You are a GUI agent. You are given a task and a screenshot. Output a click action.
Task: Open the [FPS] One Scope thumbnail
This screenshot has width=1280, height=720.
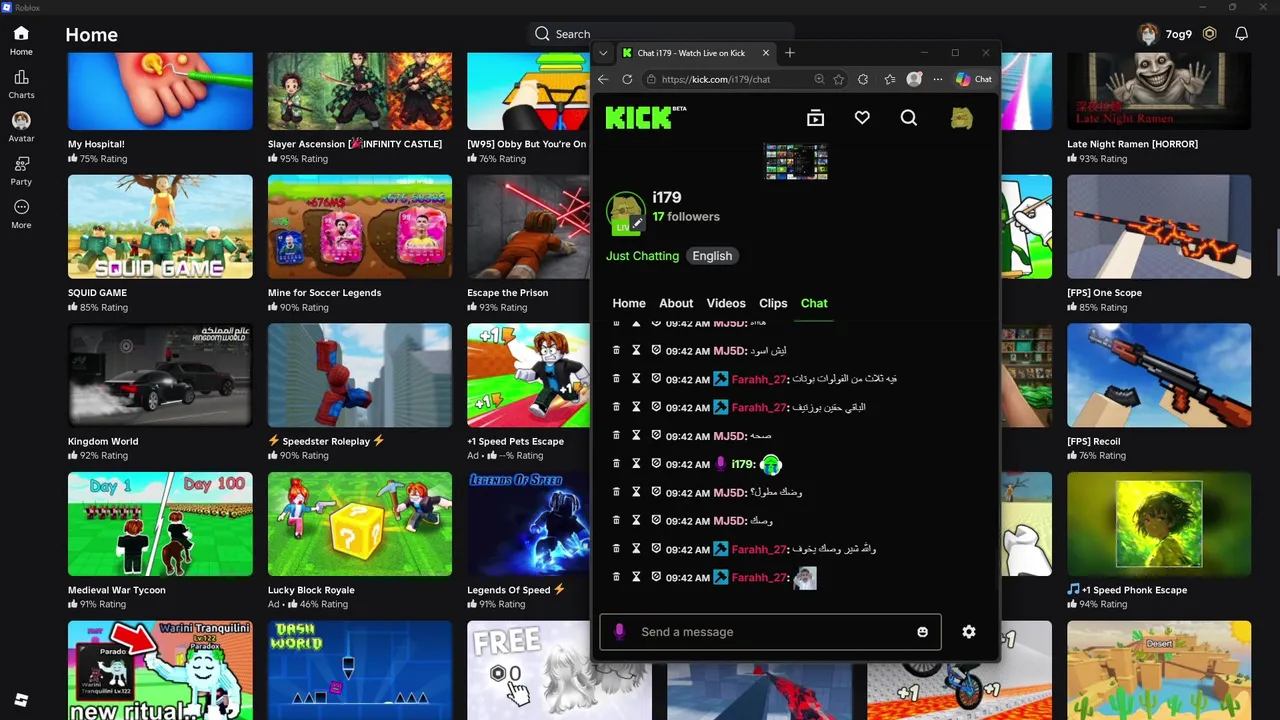point(1159,227)
